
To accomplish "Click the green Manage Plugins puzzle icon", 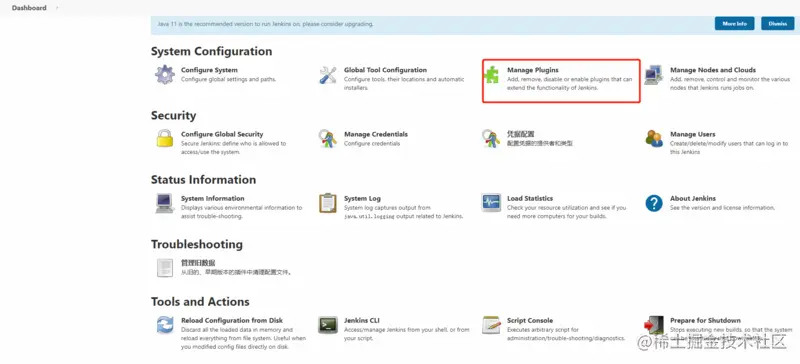I will point(491,75).
